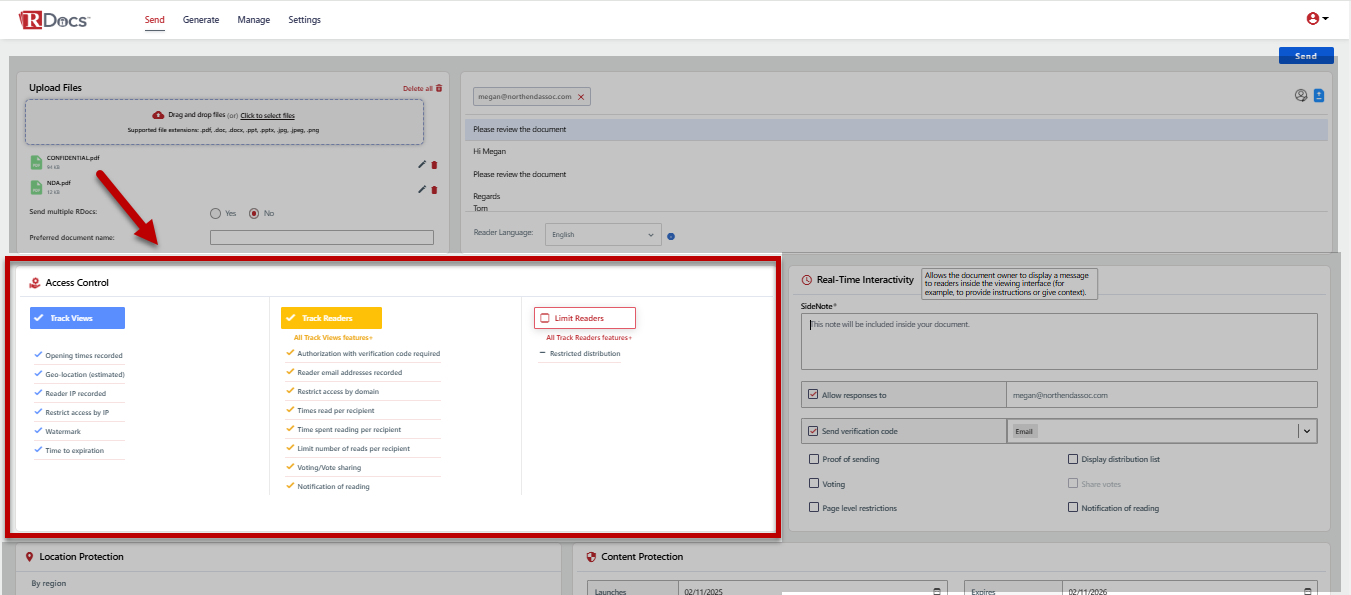This screenshot has width=1351, height=595.
Task: Click 'Watermark' feature text
Action: click(x=63, y=431)
